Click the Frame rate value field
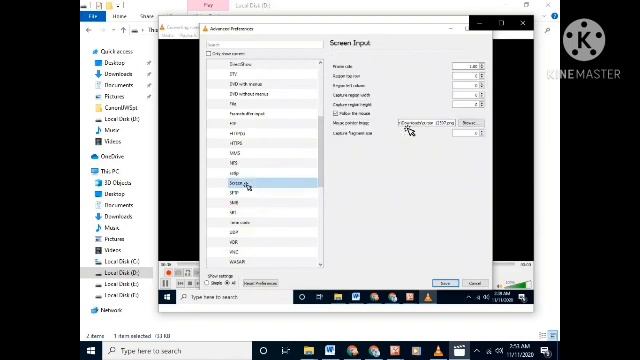 pyautogui.click(x=466, y=66)
